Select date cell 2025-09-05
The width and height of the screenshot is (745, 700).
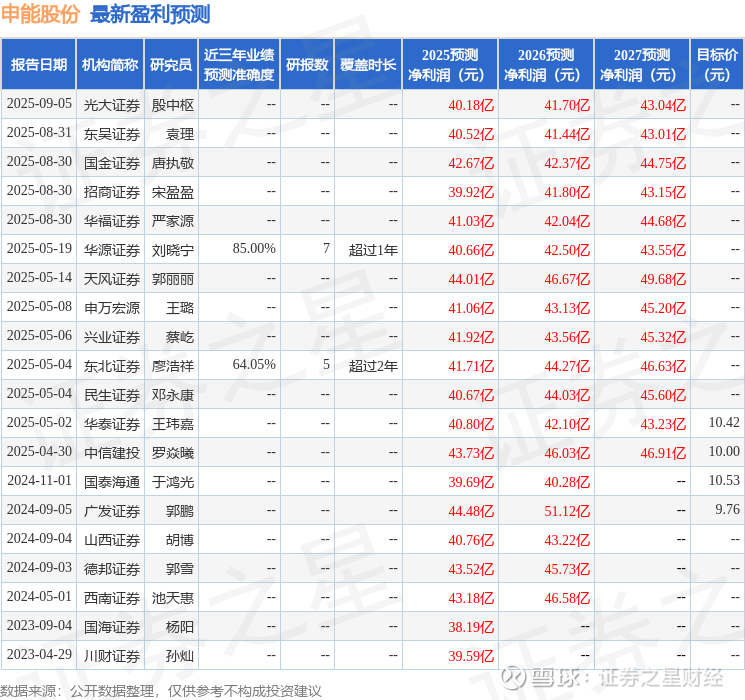pos(39,104)
